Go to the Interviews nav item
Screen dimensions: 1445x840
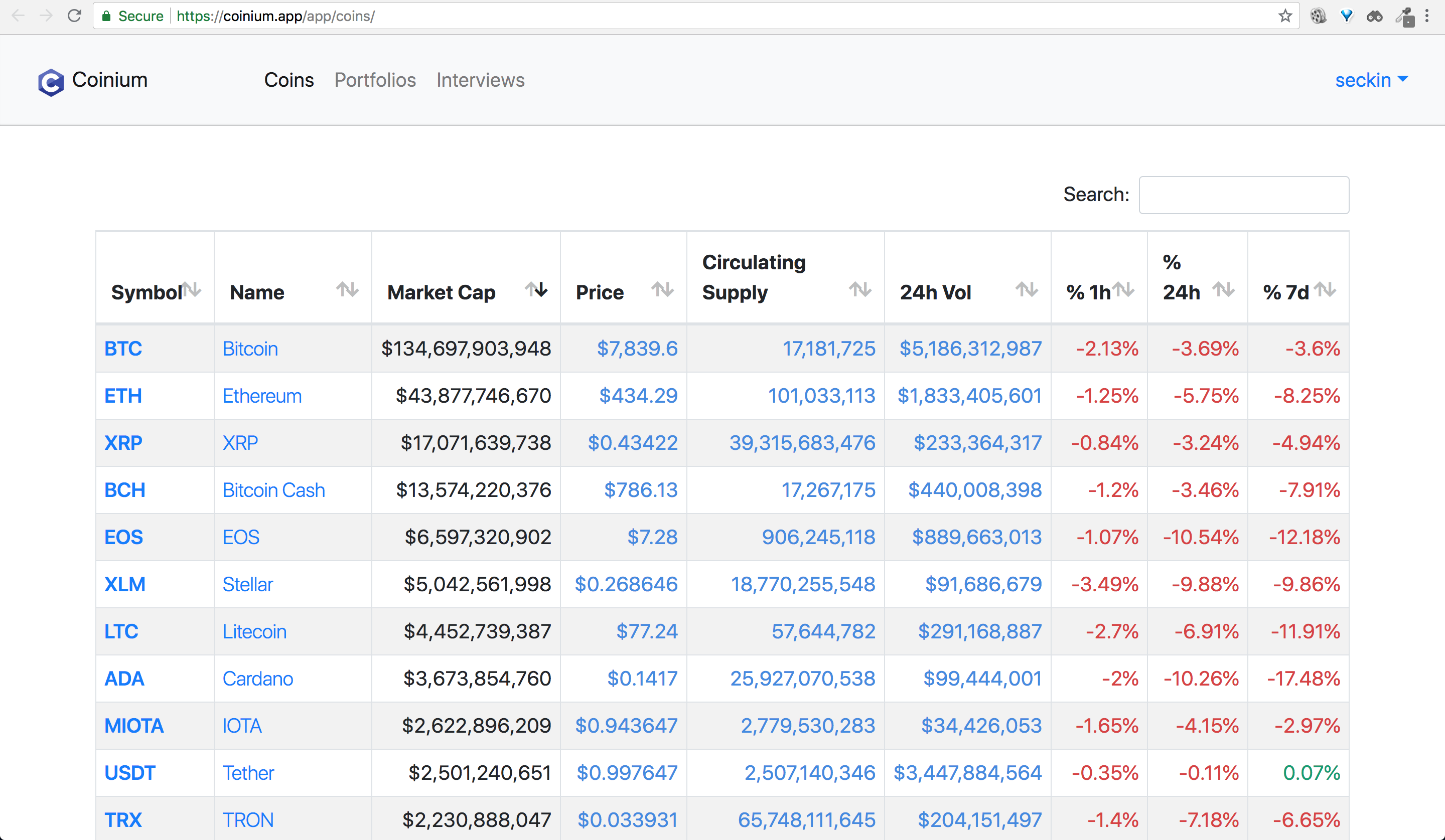pyautogui.click(x=480, y=80)
